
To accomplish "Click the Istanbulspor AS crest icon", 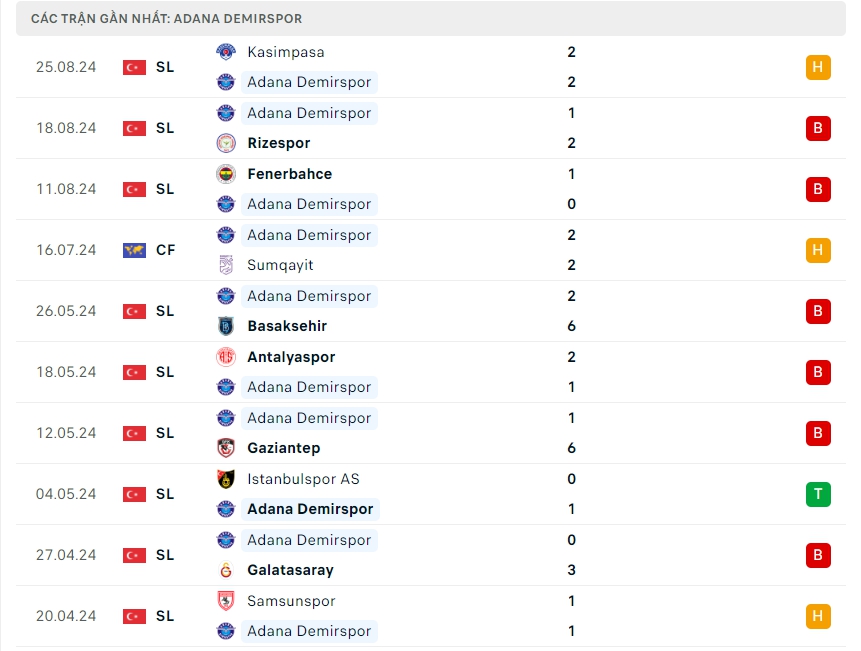I will (226, 479).
